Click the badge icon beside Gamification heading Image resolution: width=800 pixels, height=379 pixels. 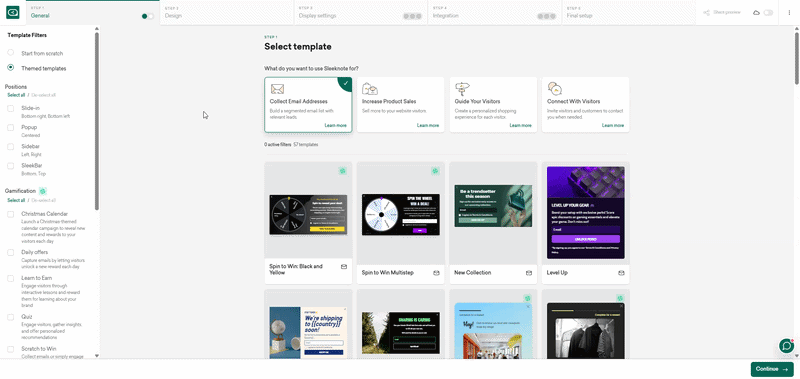pyautogui.click(x=43, y=191)
